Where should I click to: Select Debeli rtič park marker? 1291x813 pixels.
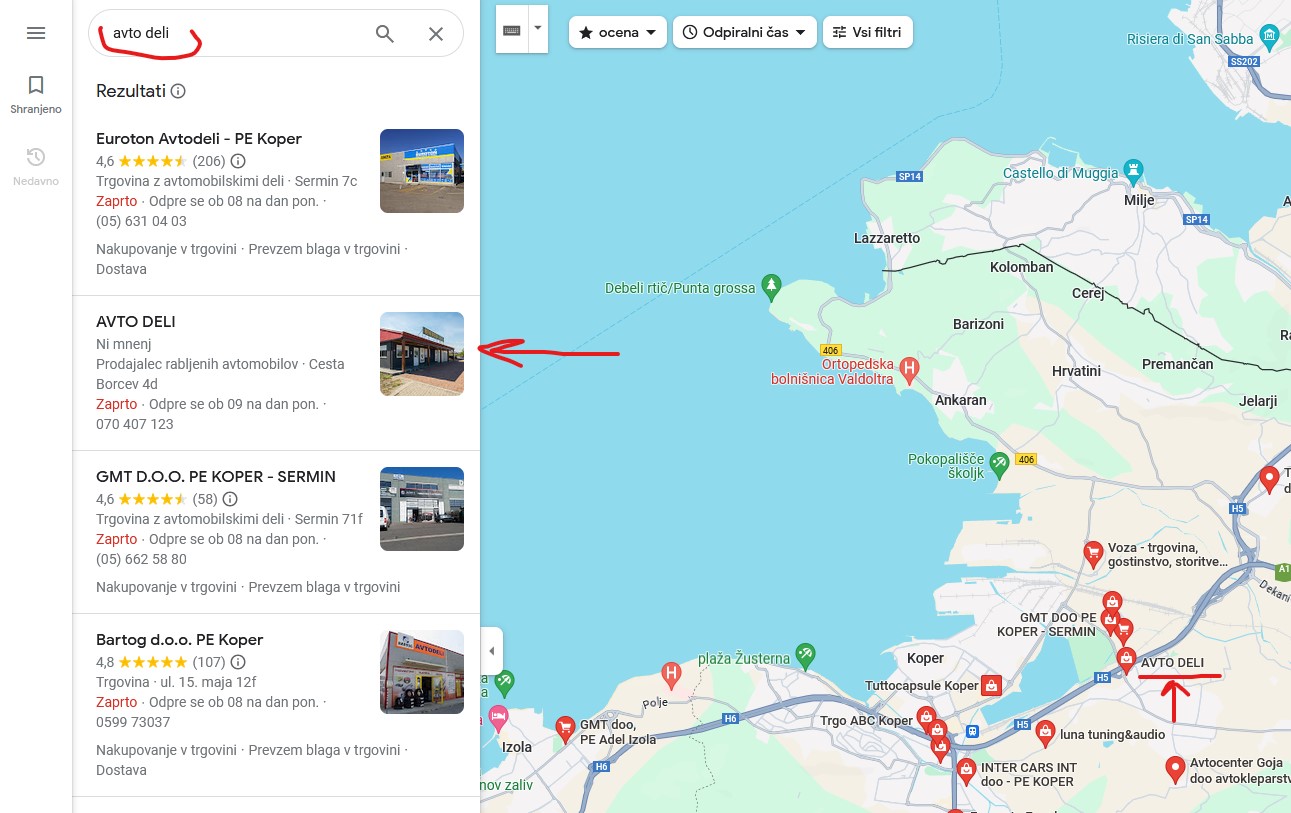coord(770,287)
